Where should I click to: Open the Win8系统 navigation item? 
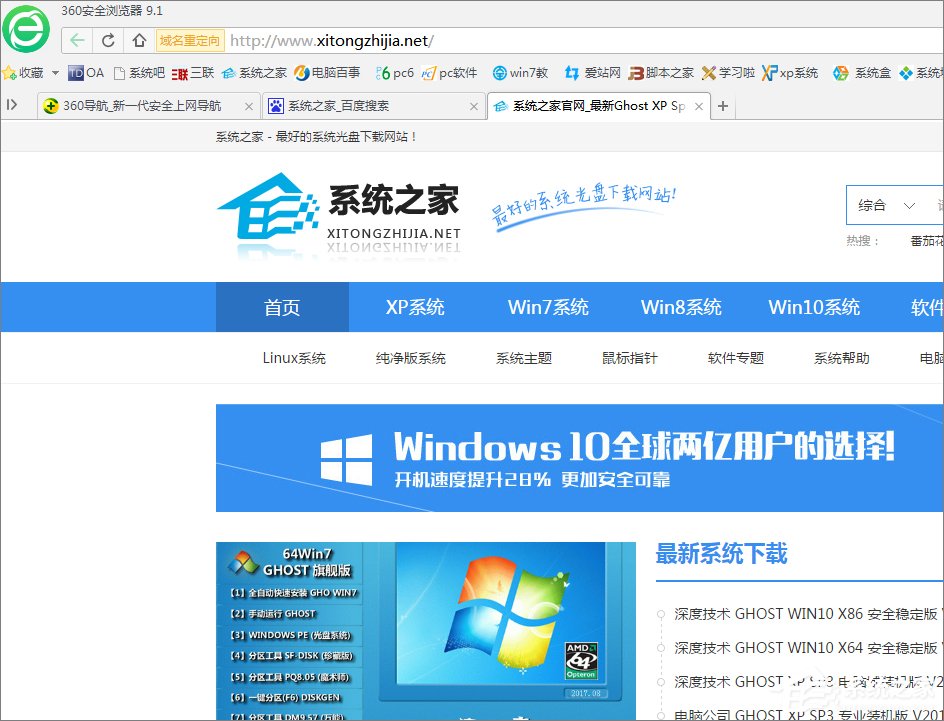(x=681, y=307)
